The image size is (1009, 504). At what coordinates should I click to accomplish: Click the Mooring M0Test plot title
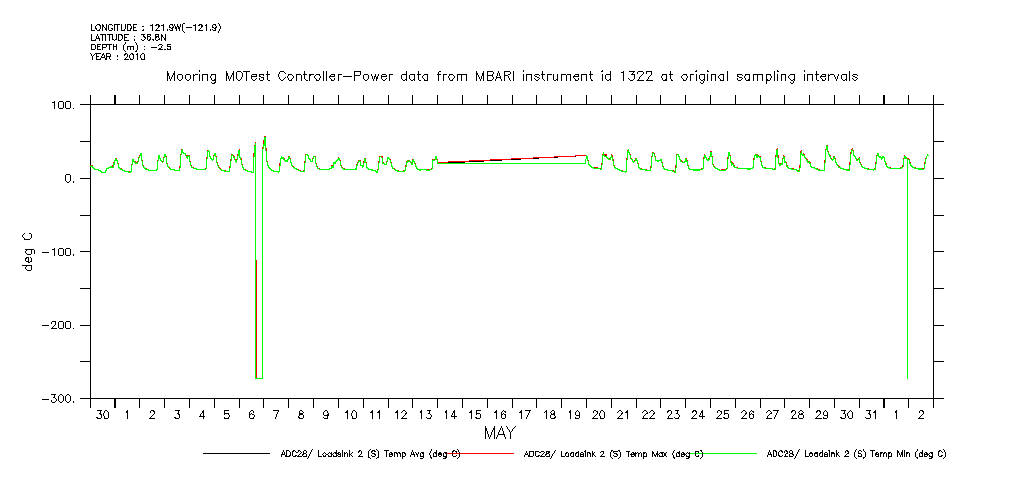pyautogui.click(x=511, y=77)
